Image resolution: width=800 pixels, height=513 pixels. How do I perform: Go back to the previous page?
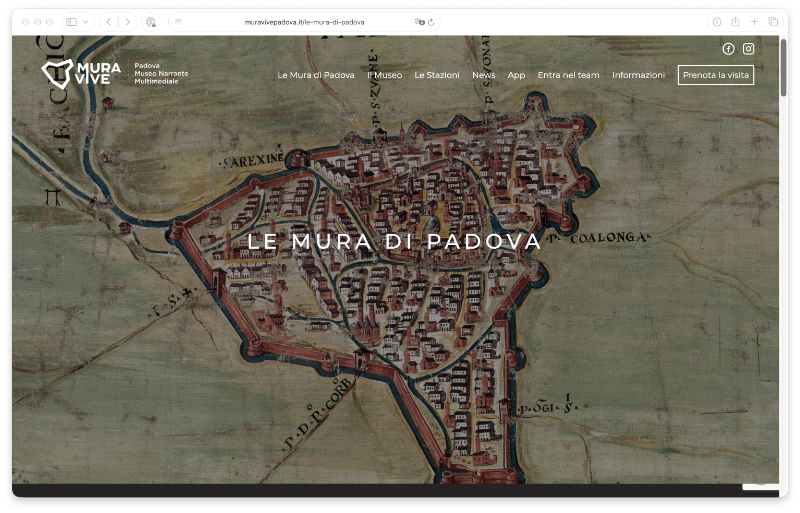tap(109, 22)
